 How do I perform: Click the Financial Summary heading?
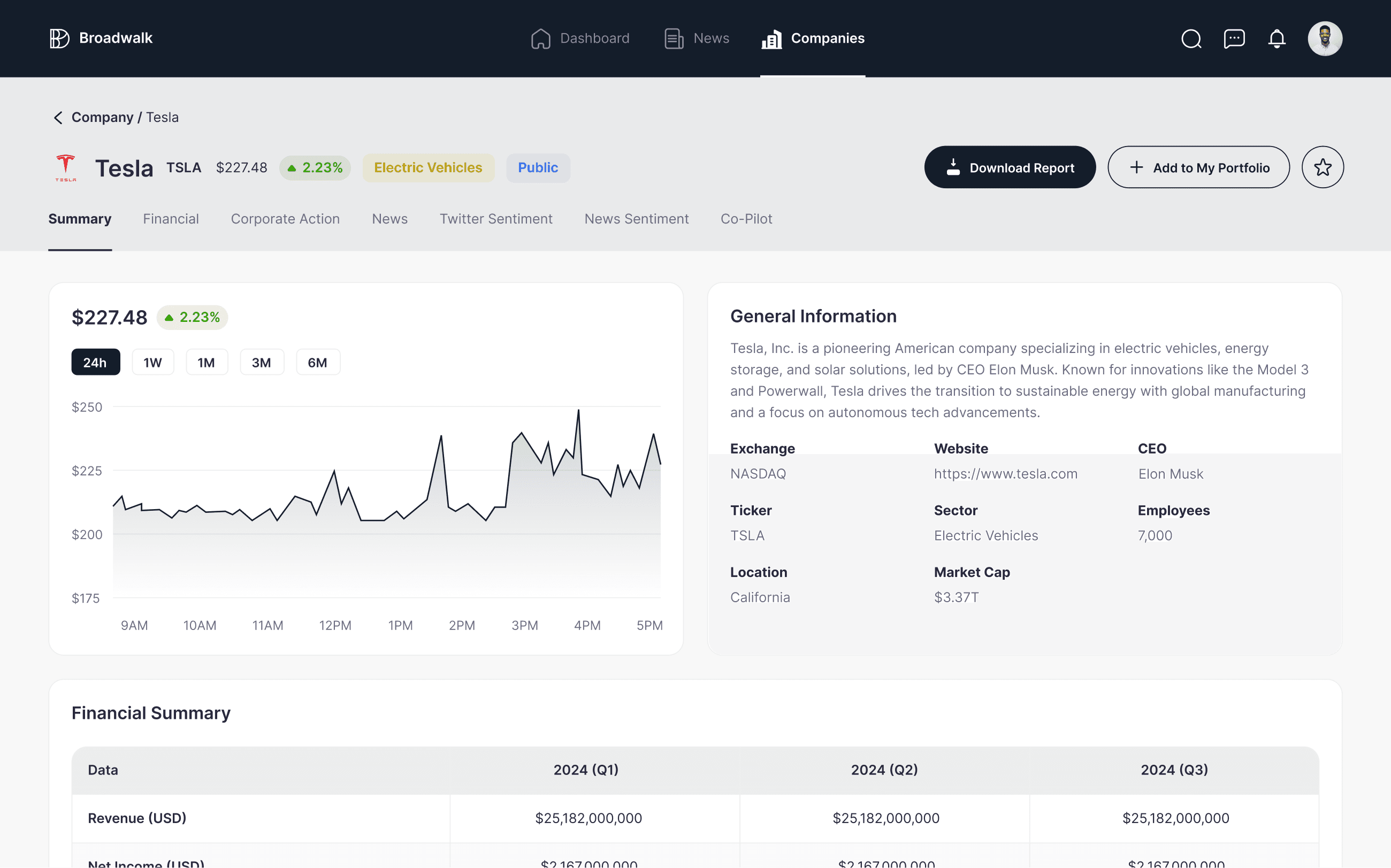click(x=151, y=713)
